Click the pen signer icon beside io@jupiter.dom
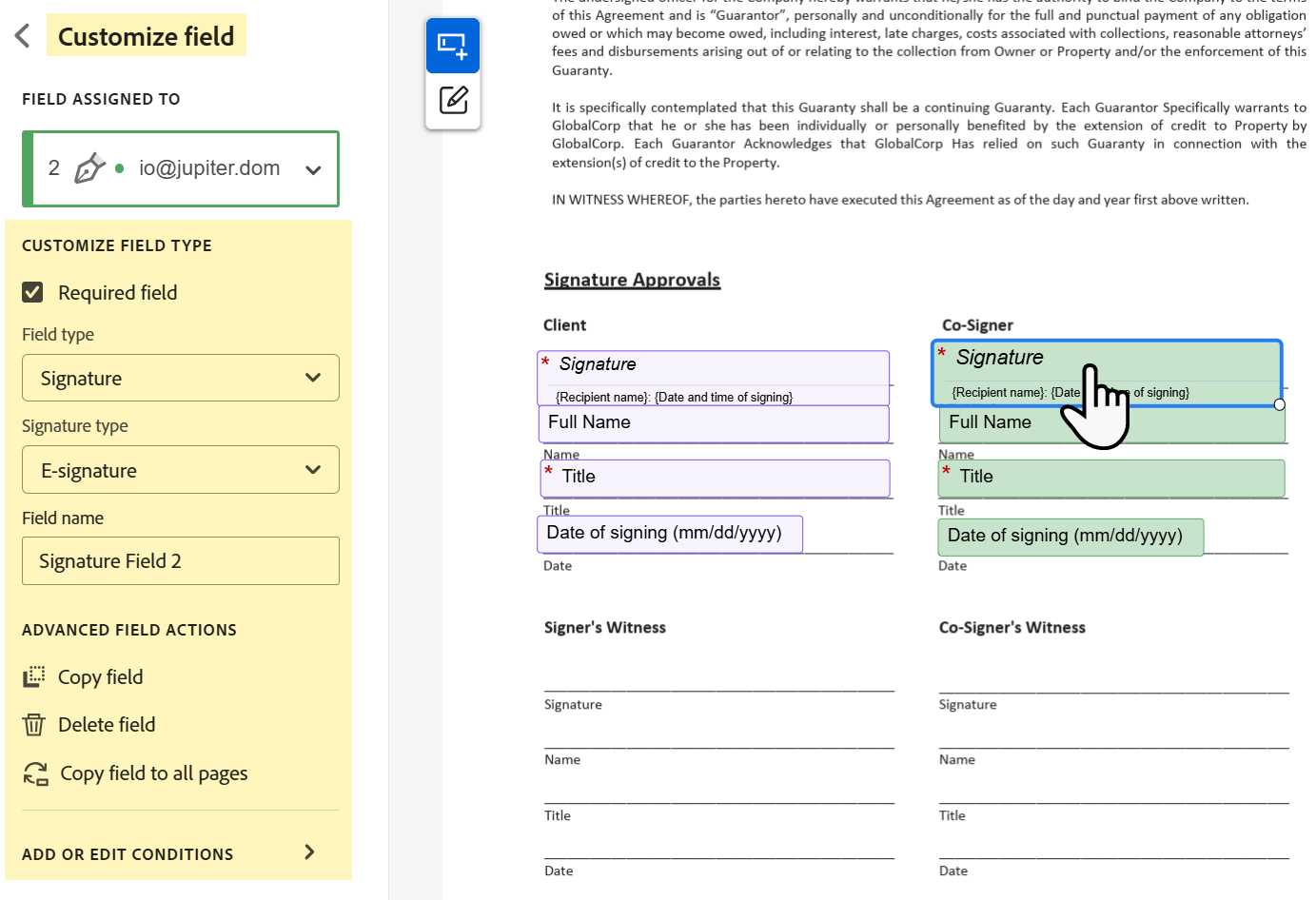The width and height of the screenshot is (1316, 900). 89,168
